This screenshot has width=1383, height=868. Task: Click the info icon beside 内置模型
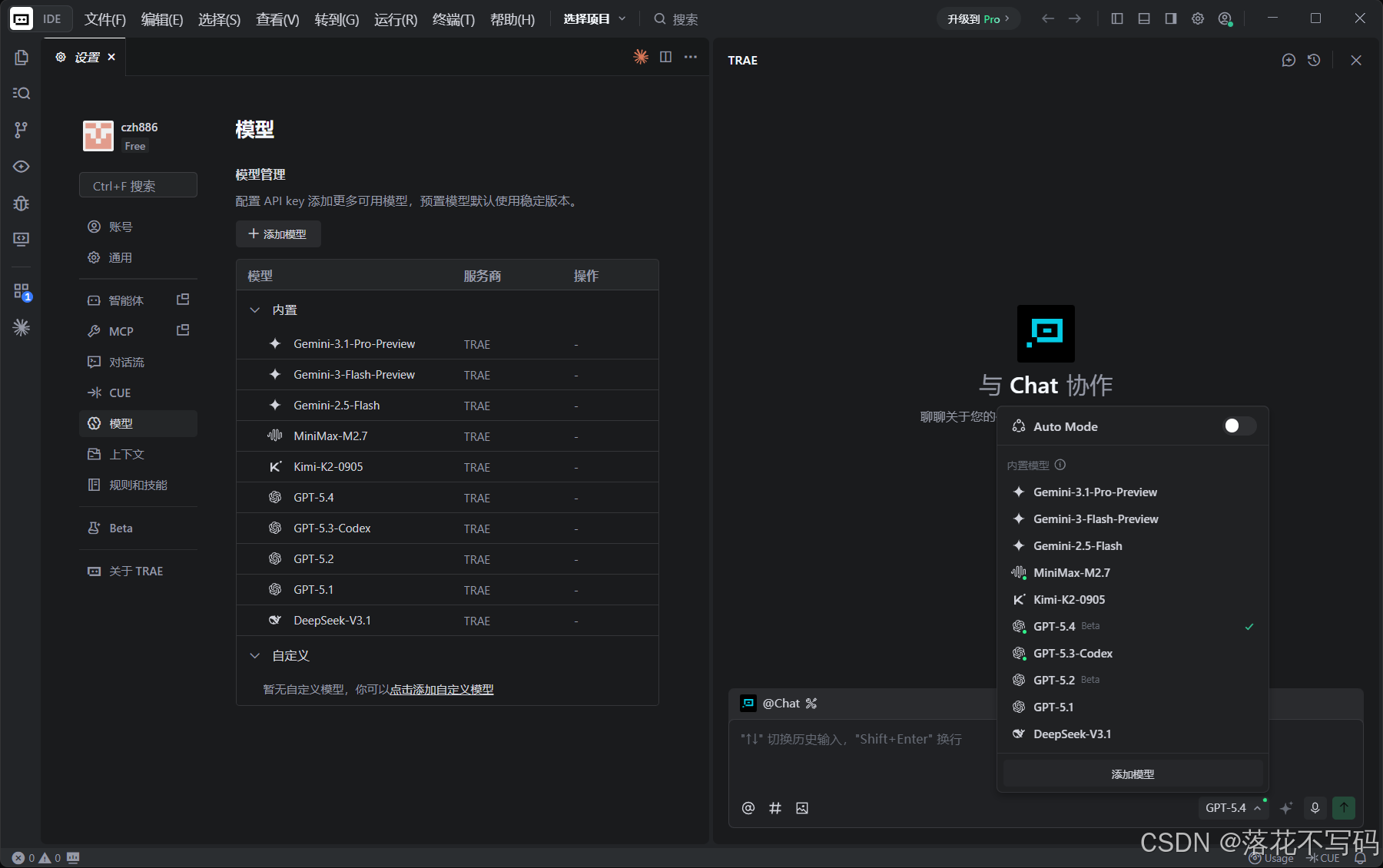pos(1060,465)
